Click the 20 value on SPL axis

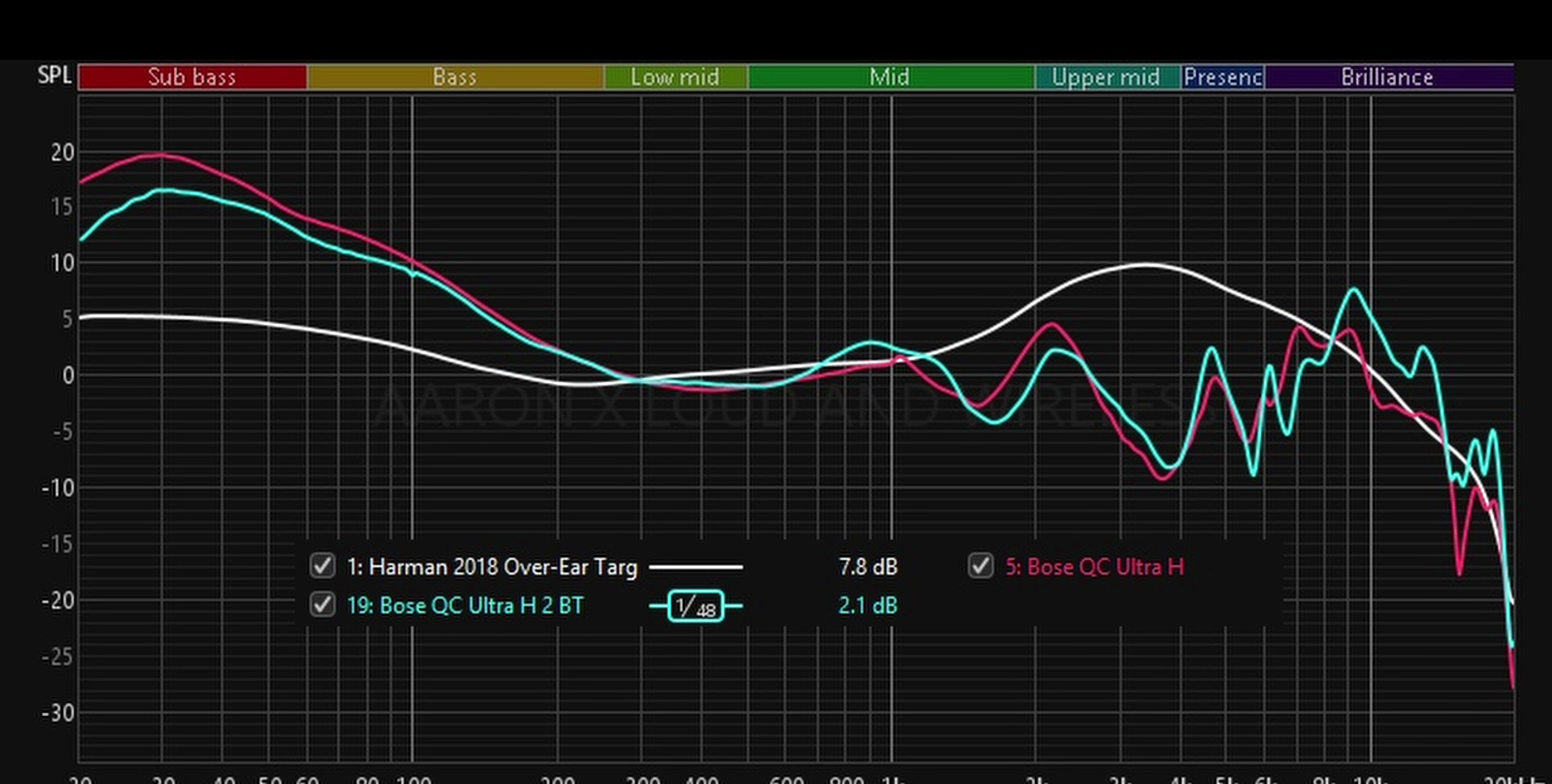pyautogui.click(x=62, y=152)
